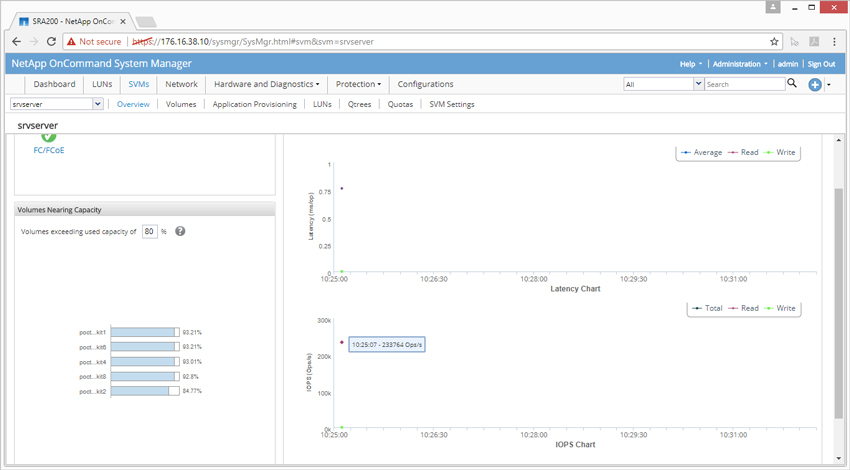The image size is (850, 470).
Task: Click the poct...kit2 capacity bar
Action: (x=145, y=391)
